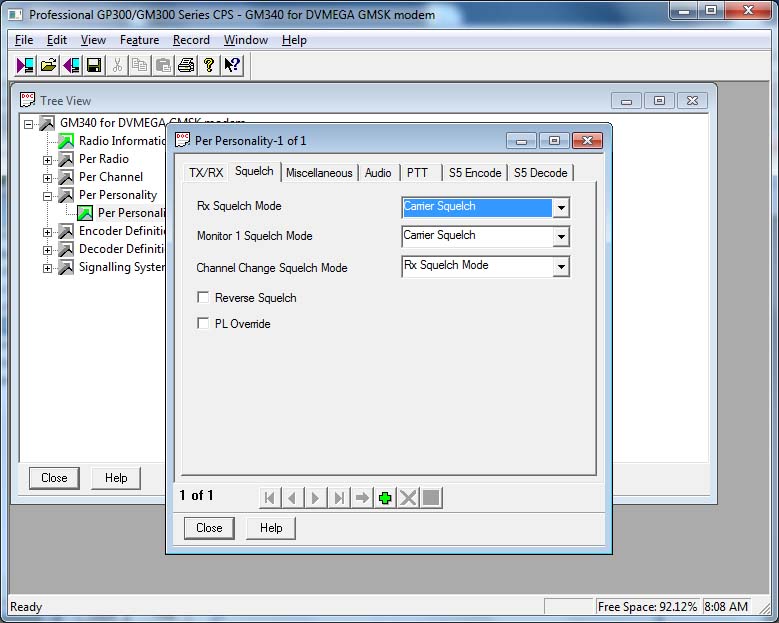
Task: Open the Channel Change Squelch Mode dropdown
Action: click(x=561, y=267)
